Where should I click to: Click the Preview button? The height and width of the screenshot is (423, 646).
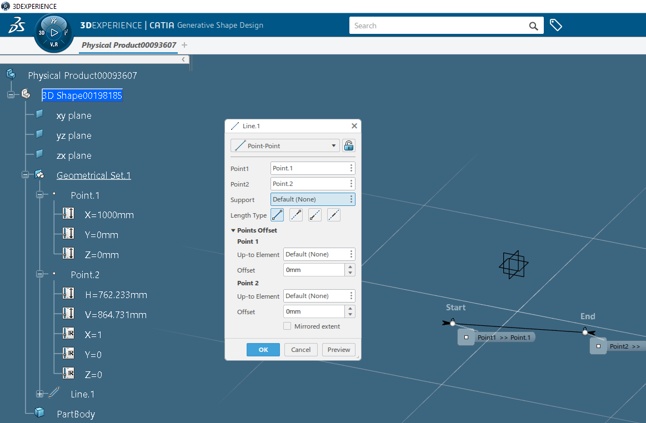pos(339,350)
